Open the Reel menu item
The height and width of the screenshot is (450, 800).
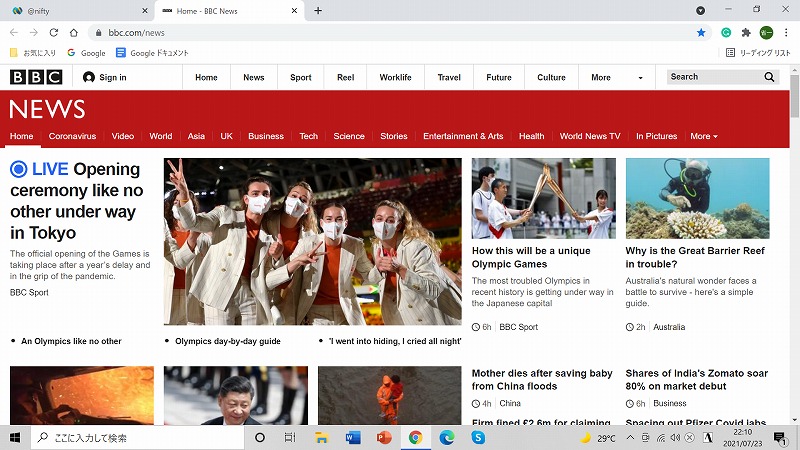345,78
